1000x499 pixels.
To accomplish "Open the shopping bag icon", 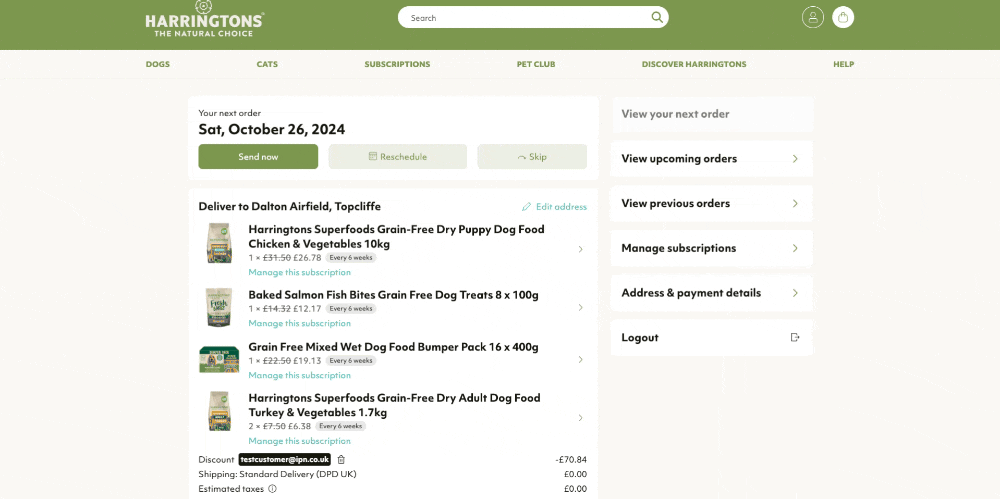I will tap(843, 17).
